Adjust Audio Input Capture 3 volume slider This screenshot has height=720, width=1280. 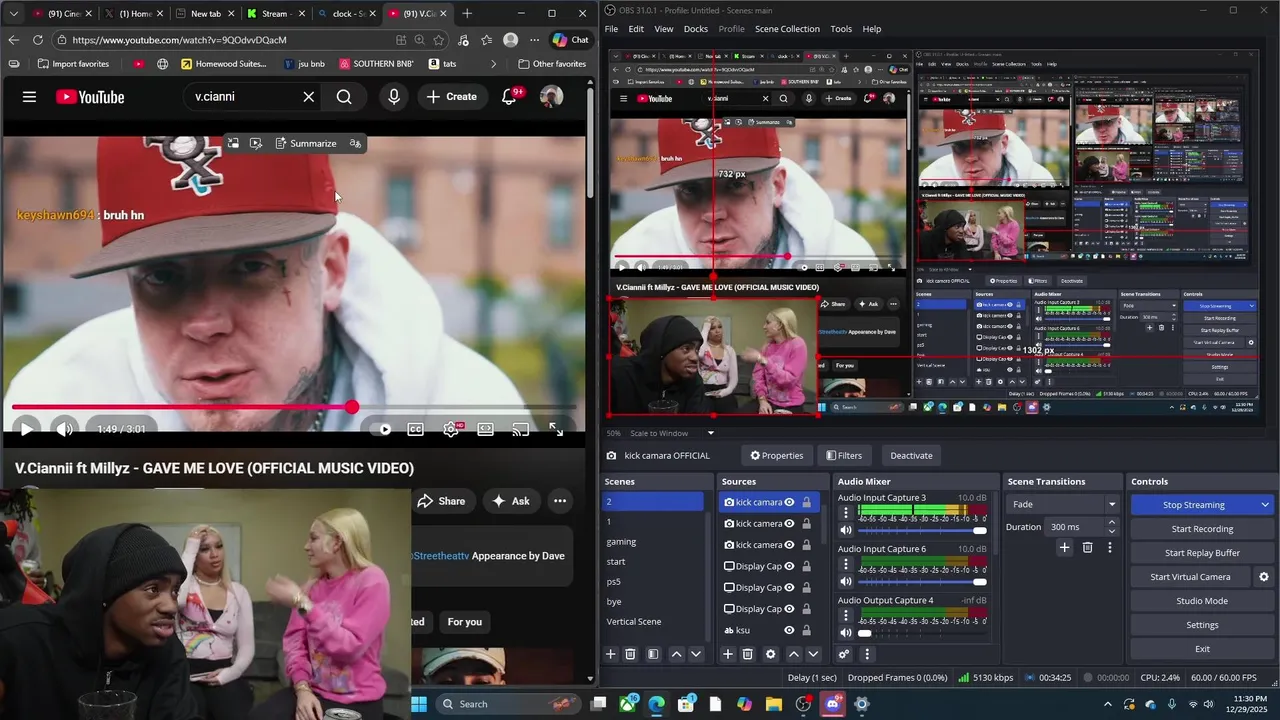coord(922,530)
